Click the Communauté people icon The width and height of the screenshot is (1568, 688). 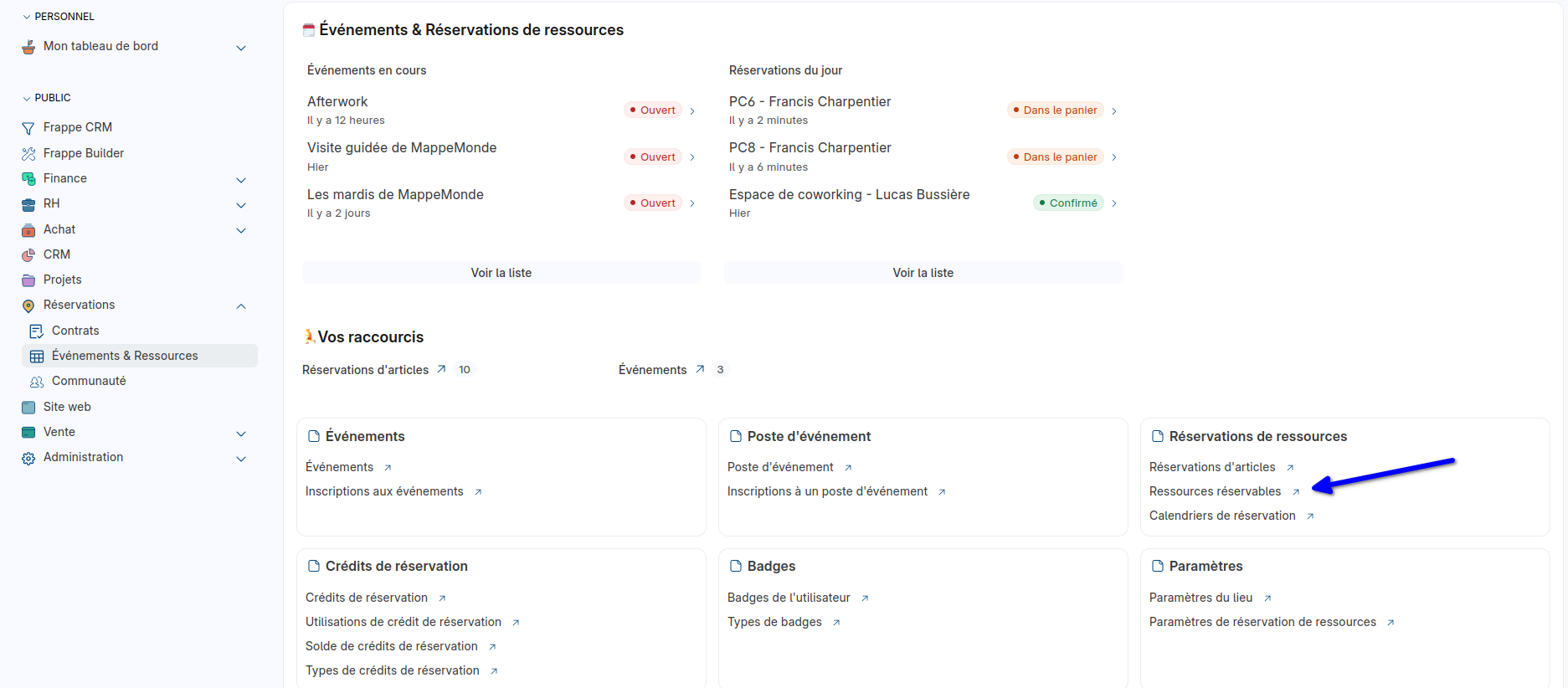pyautogui.click(x=37, y=382)
